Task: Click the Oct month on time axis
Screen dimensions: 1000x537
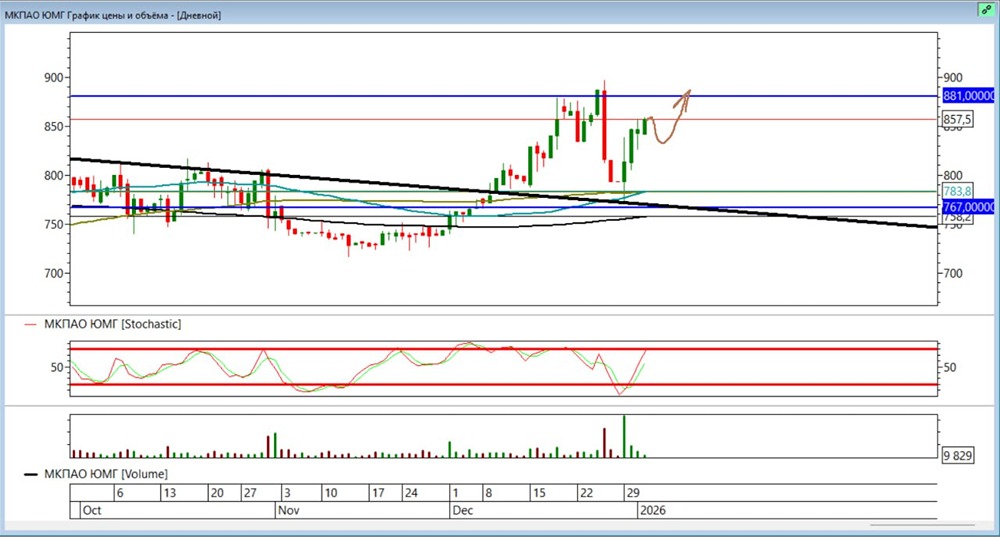Action: [91, 510]
